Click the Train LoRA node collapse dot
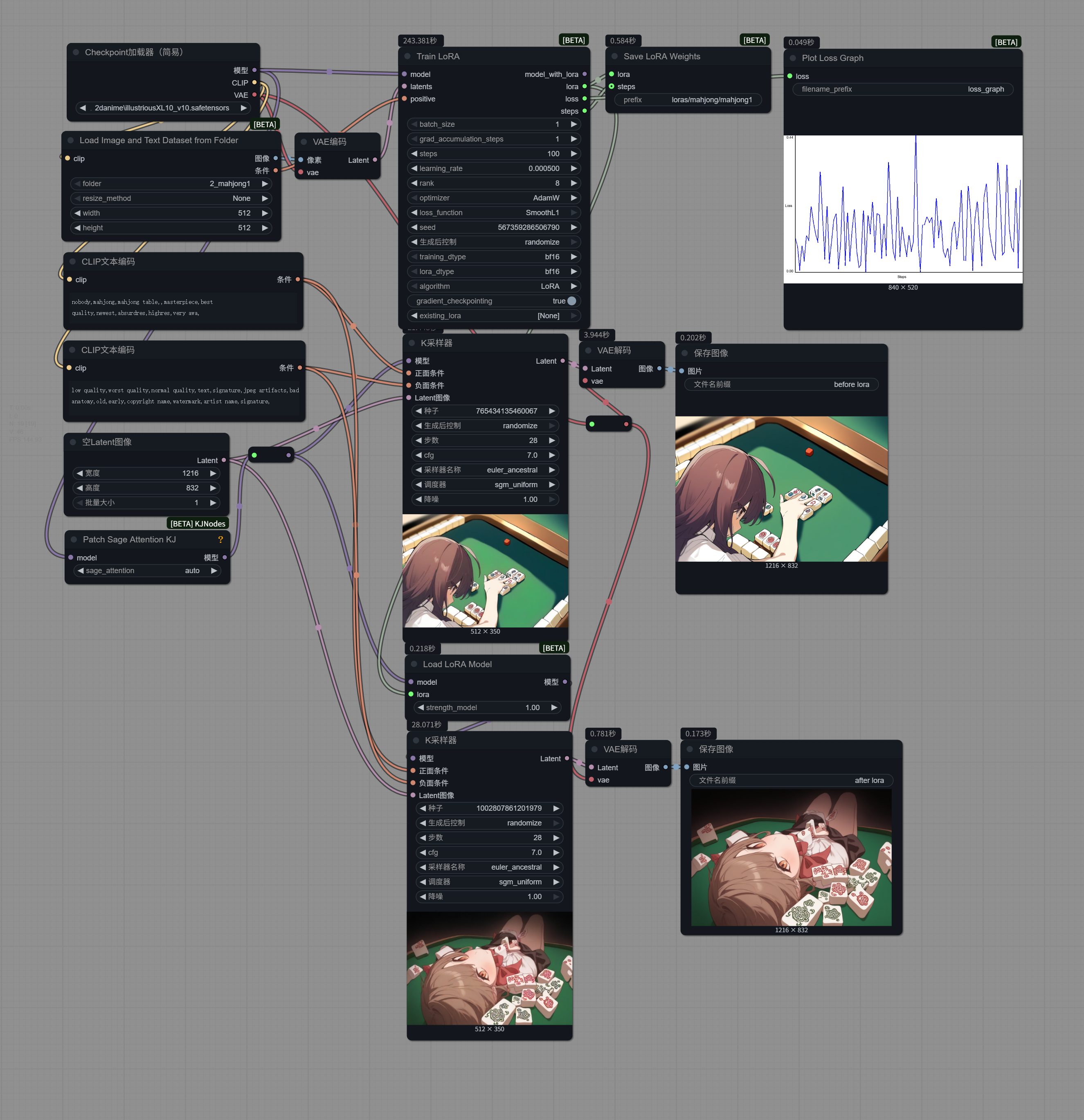This screenshot has height=1120, width=1084. click(x=407, y=56)
